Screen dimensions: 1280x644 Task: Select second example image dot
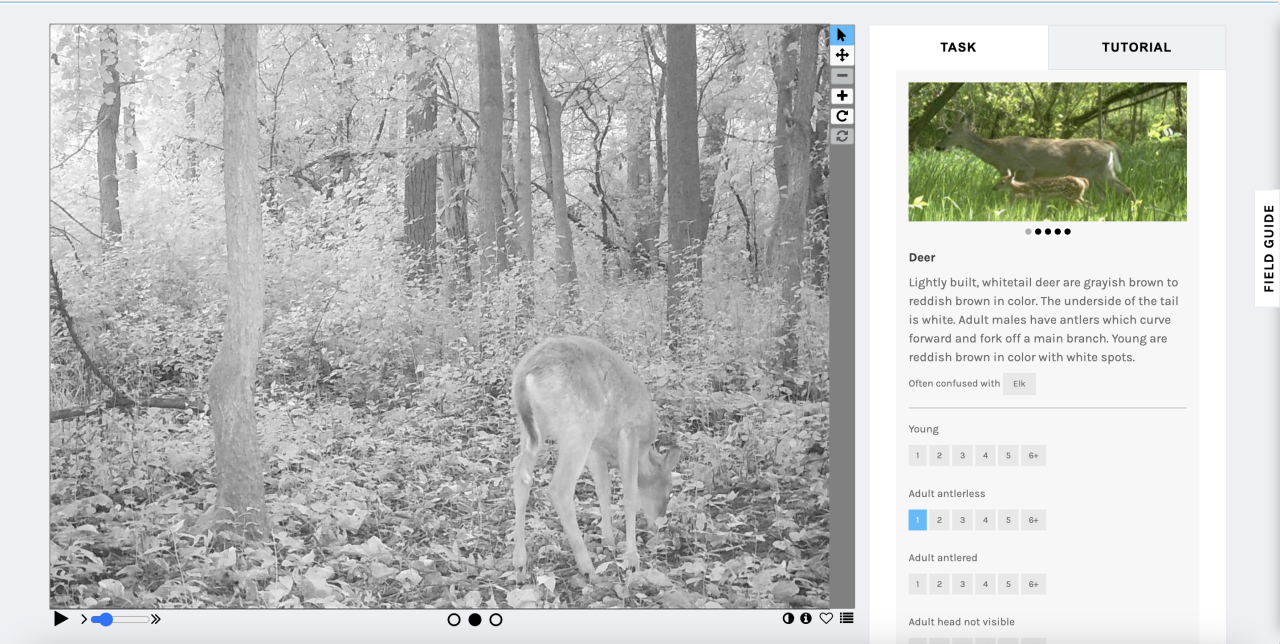pos(1038,231)
